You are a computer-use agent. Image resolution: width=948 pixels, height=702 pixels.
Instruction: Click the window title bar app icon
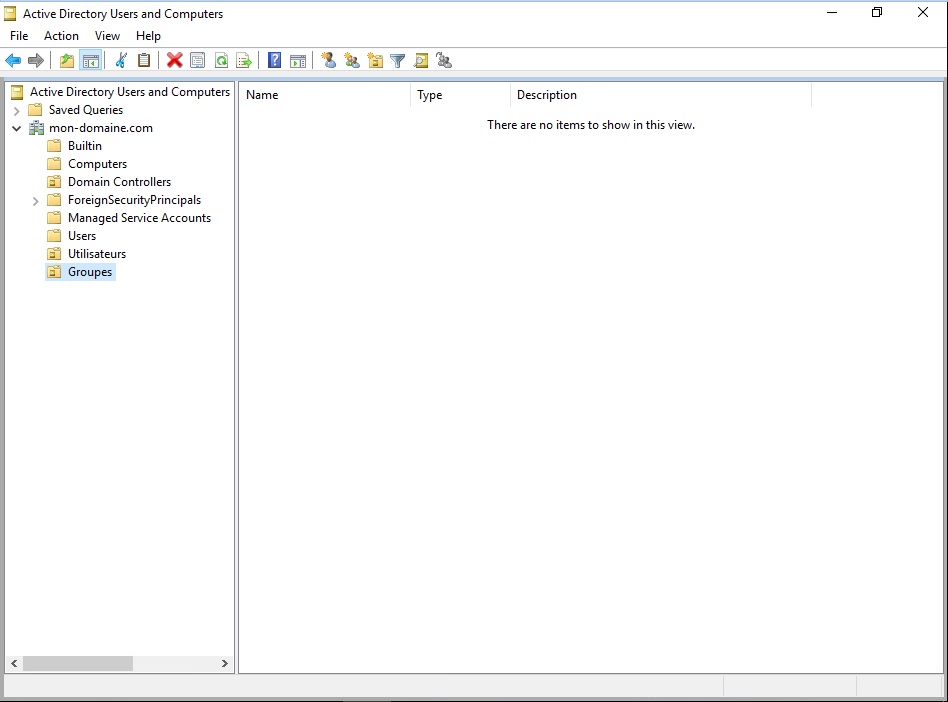tap(10, 13)
